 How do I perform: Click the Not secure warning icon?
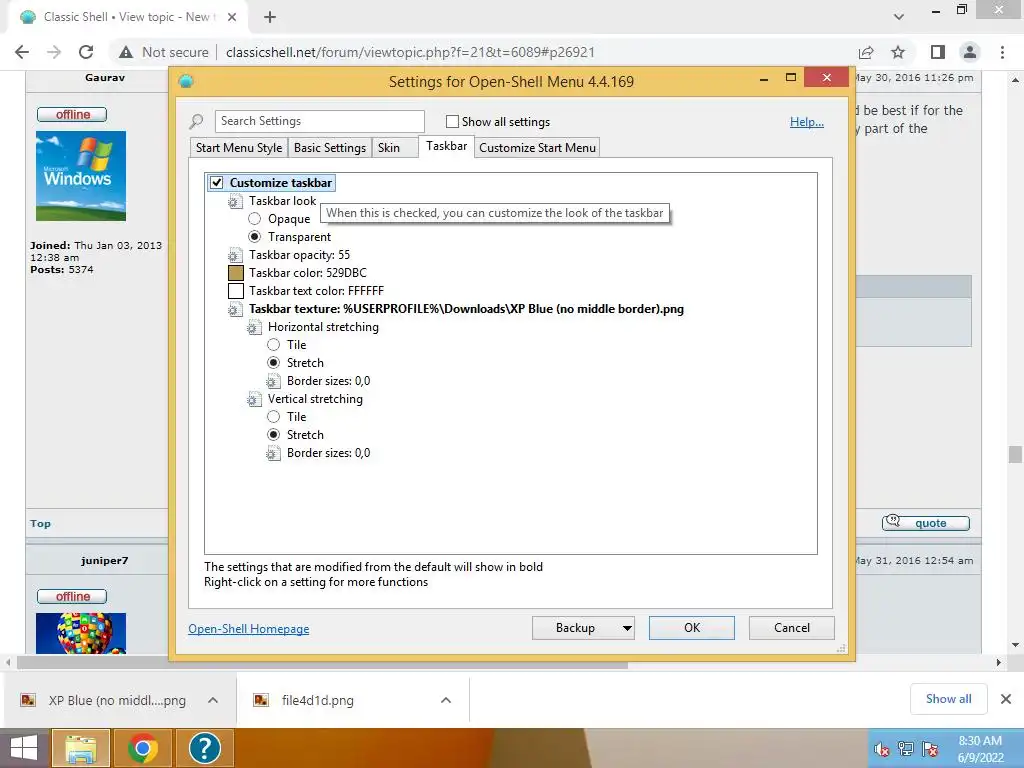pyautogui.click(x=126, y=52)
